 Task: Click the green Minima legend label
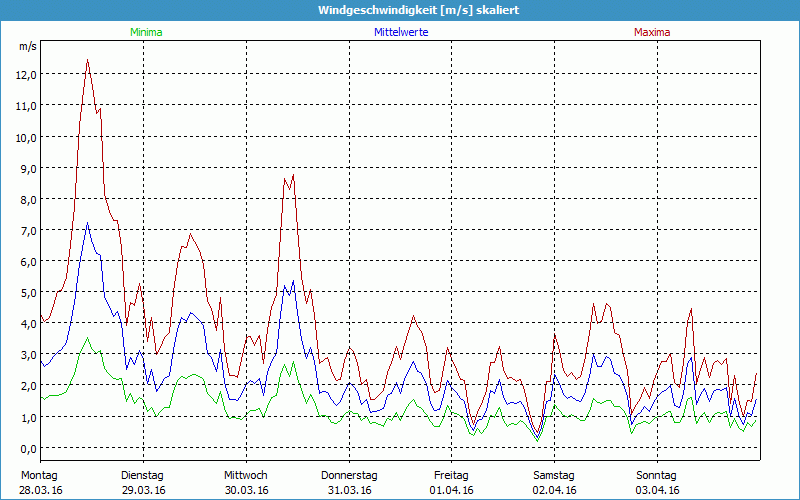click(x=146, y=32)
